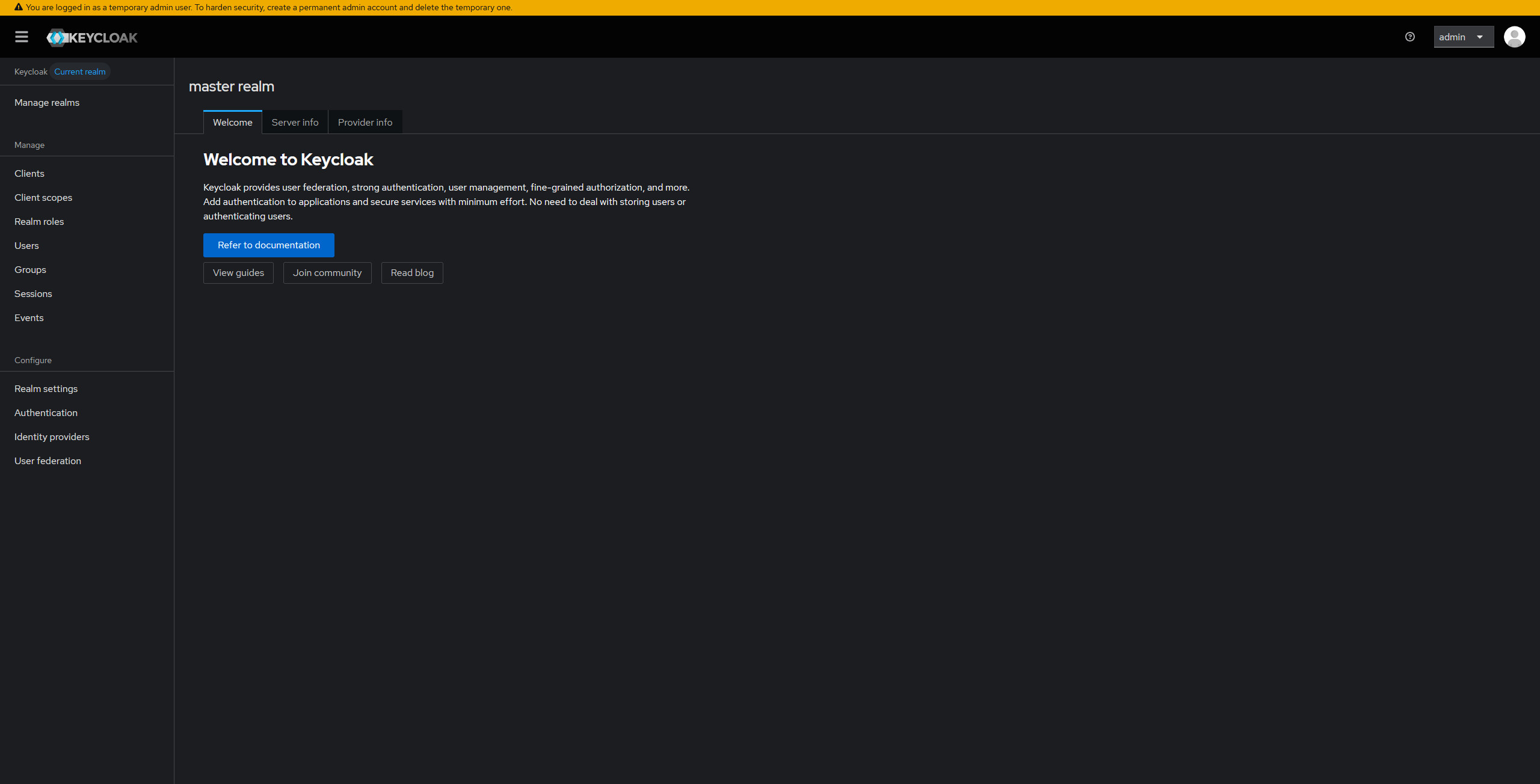
Task: Click the user avatar icon
Action: [x=1514, y=37]
